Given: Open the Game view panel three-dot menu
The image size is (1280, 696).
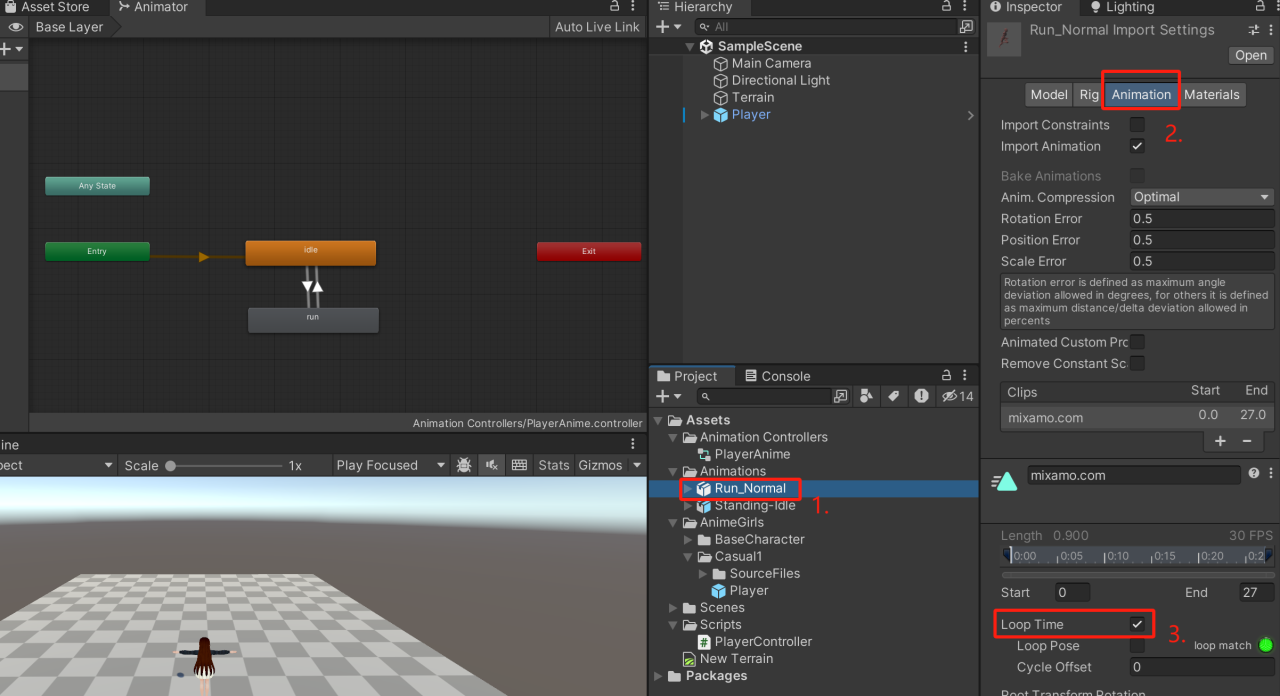Looking at the screenshot, I should [633, 444].
